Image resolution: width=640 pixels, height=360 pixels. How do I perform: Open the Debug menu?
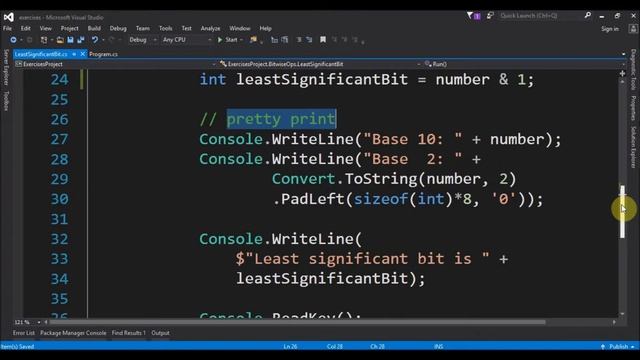point(118,29)
